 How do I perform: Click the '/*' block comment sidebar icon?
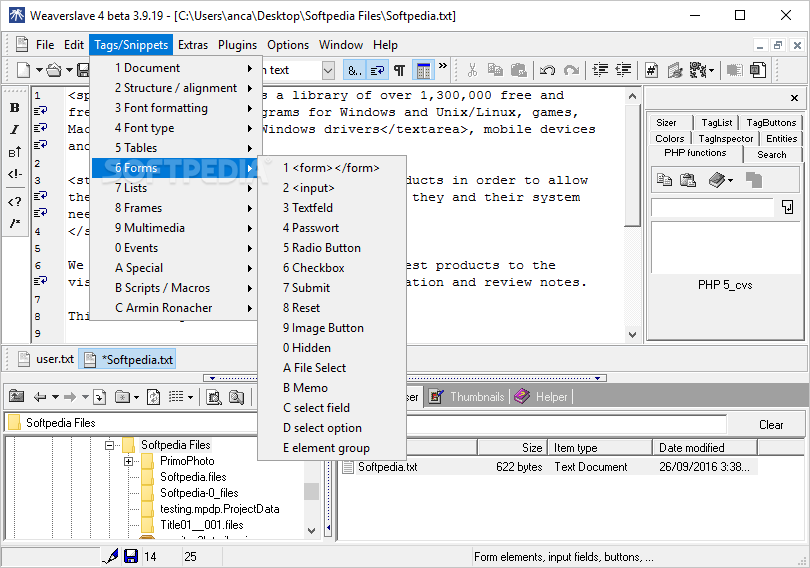(14, 223)
